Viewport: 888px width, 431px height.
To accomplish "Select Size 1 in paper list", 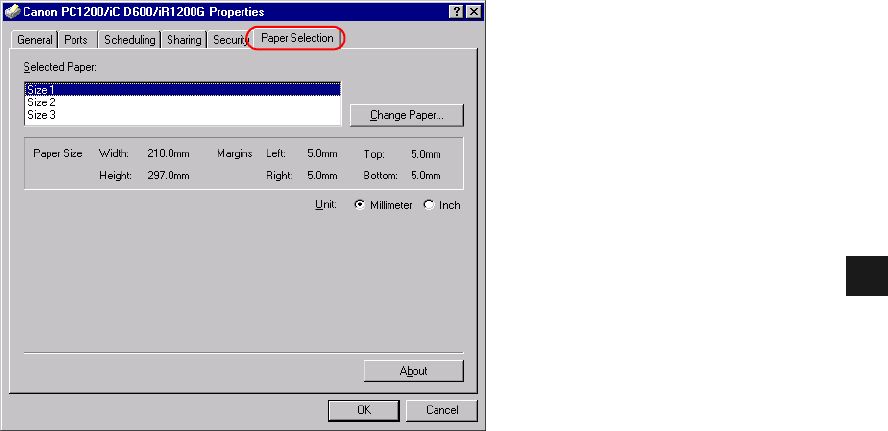I will [x=182, y=89].
